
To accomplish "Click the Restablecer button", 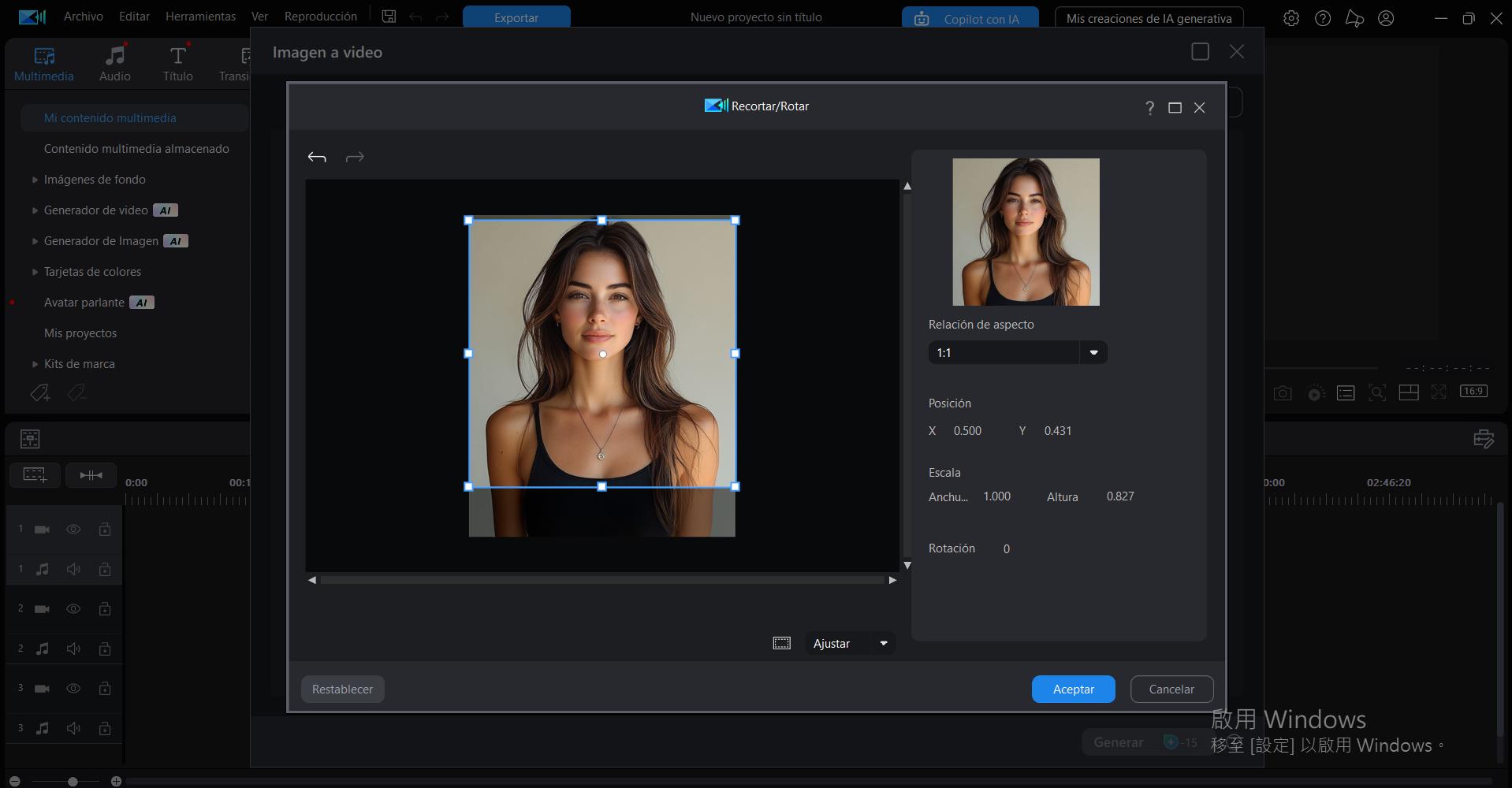I will [342, 689].
